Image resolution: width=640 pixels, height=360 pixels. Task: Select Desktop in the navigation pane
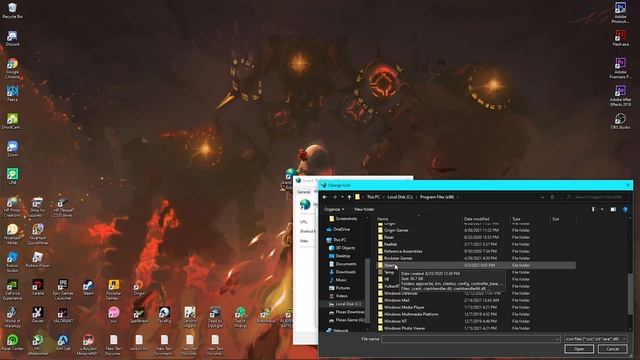click(x=340, y=256)
